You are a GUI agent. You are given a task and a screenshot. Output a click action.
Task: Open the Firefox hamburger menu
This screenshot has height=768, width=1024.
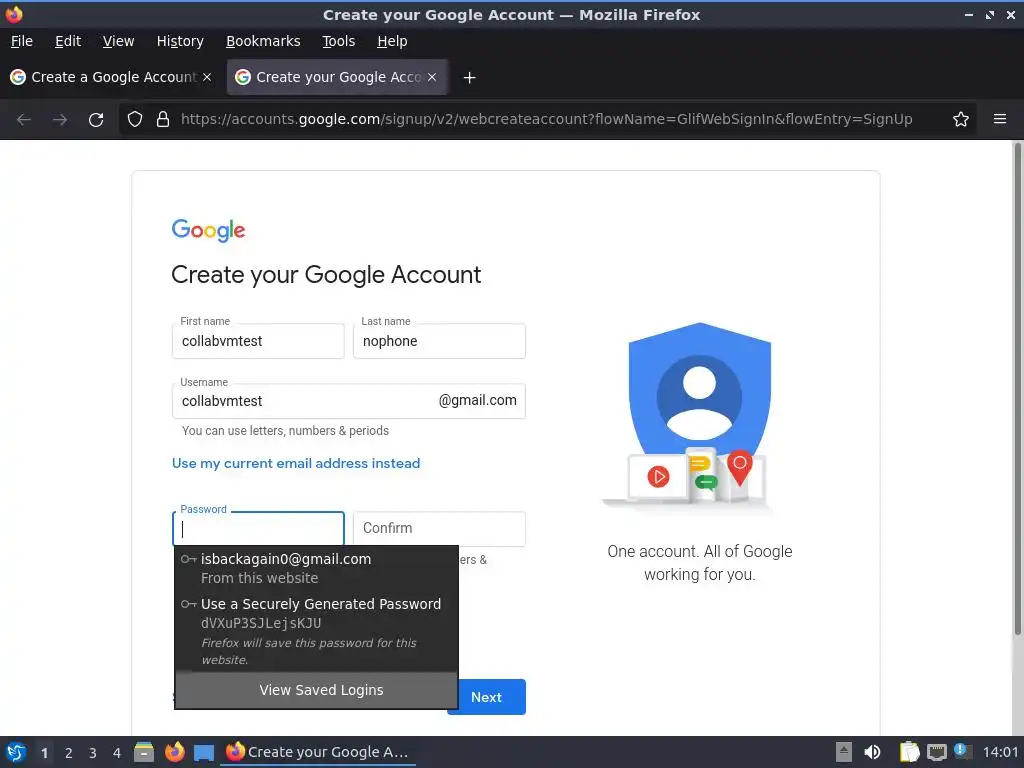[1000, 119]
